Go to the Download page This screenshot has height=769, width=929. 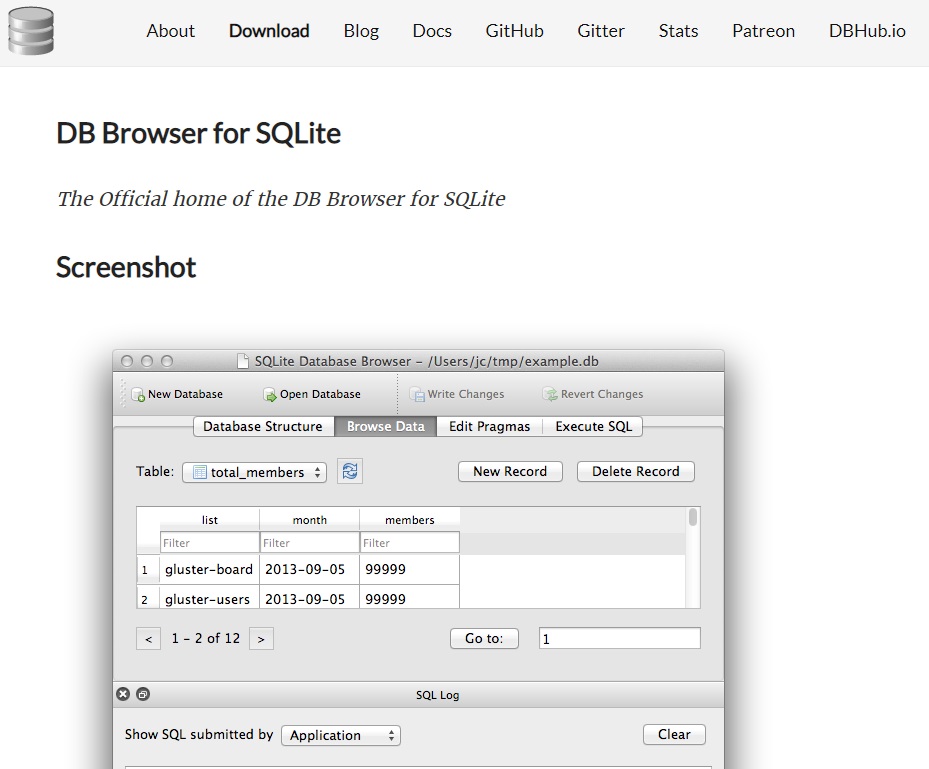pos(269,31)
